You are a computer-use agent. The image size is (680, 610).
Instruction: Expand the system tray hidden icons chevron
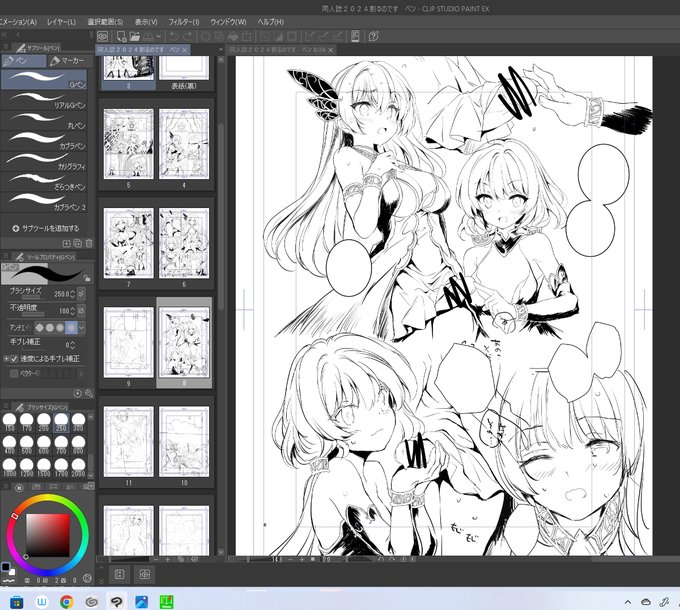point(628,602)
